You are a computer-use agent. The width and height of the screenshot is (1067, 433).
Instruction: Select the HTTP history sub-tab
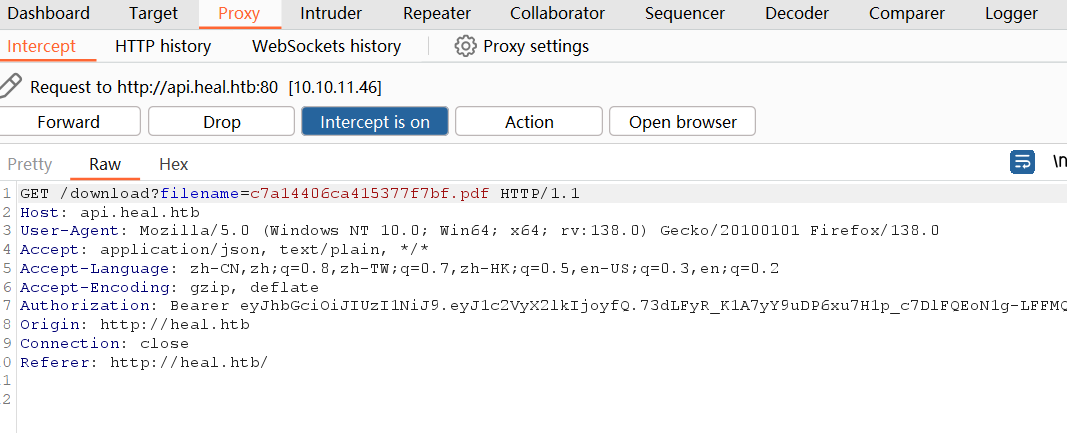[x=163, y=46]
